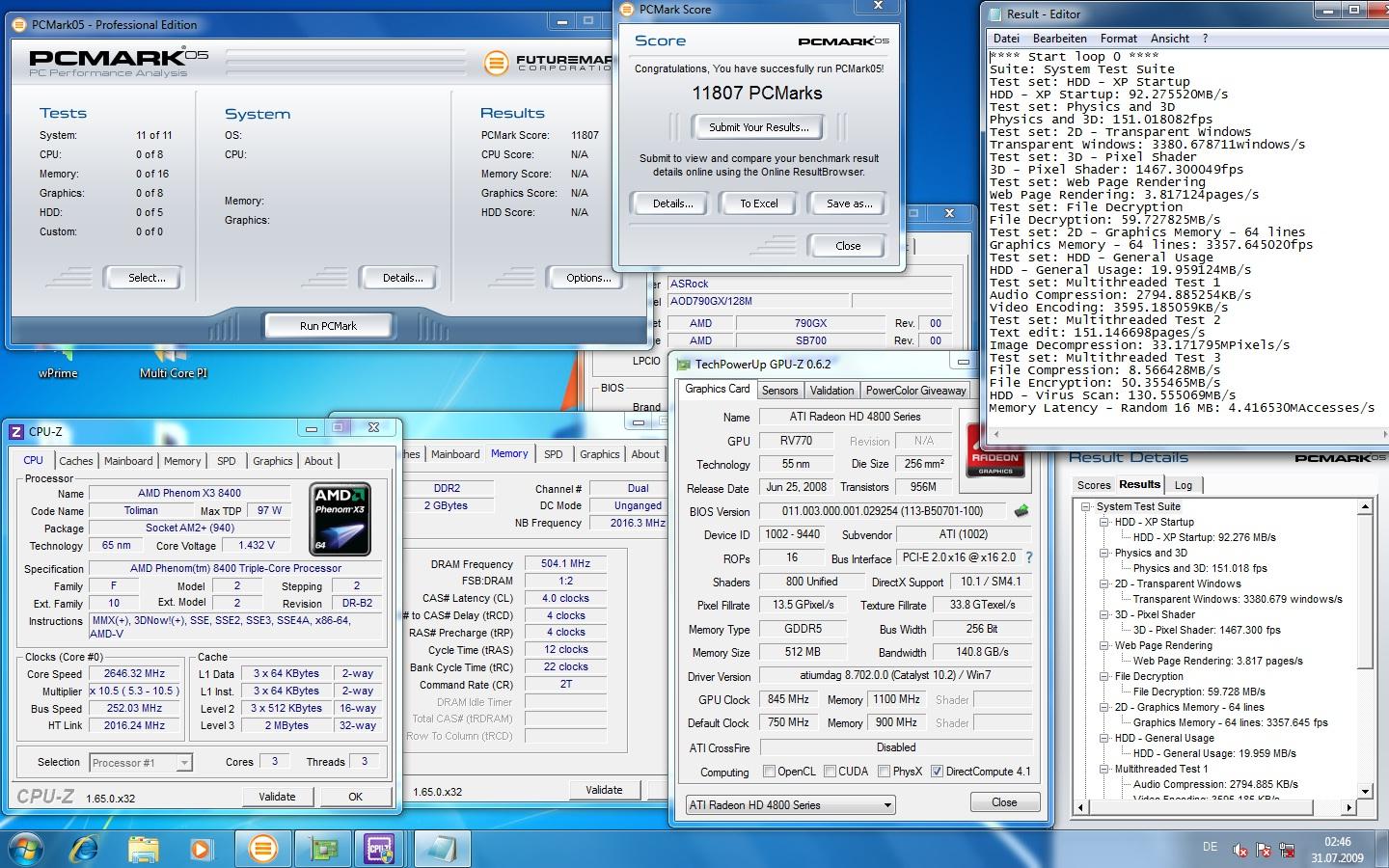Collapse the Physics and 3D node
Screen dimensions: 1389x868
(x=1104, y=553)
